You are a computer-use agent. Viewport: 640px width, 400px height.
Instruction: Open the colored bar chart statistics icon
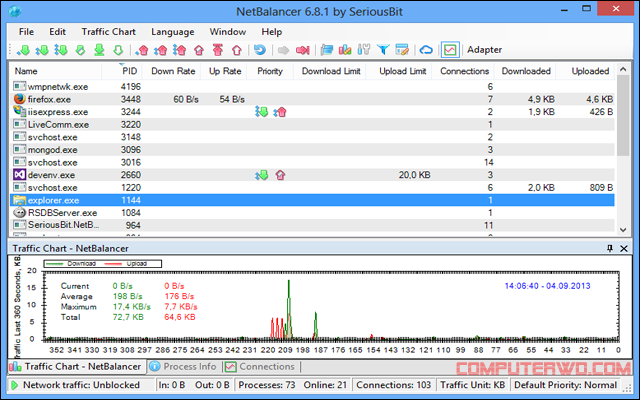[x=345, y=50]
